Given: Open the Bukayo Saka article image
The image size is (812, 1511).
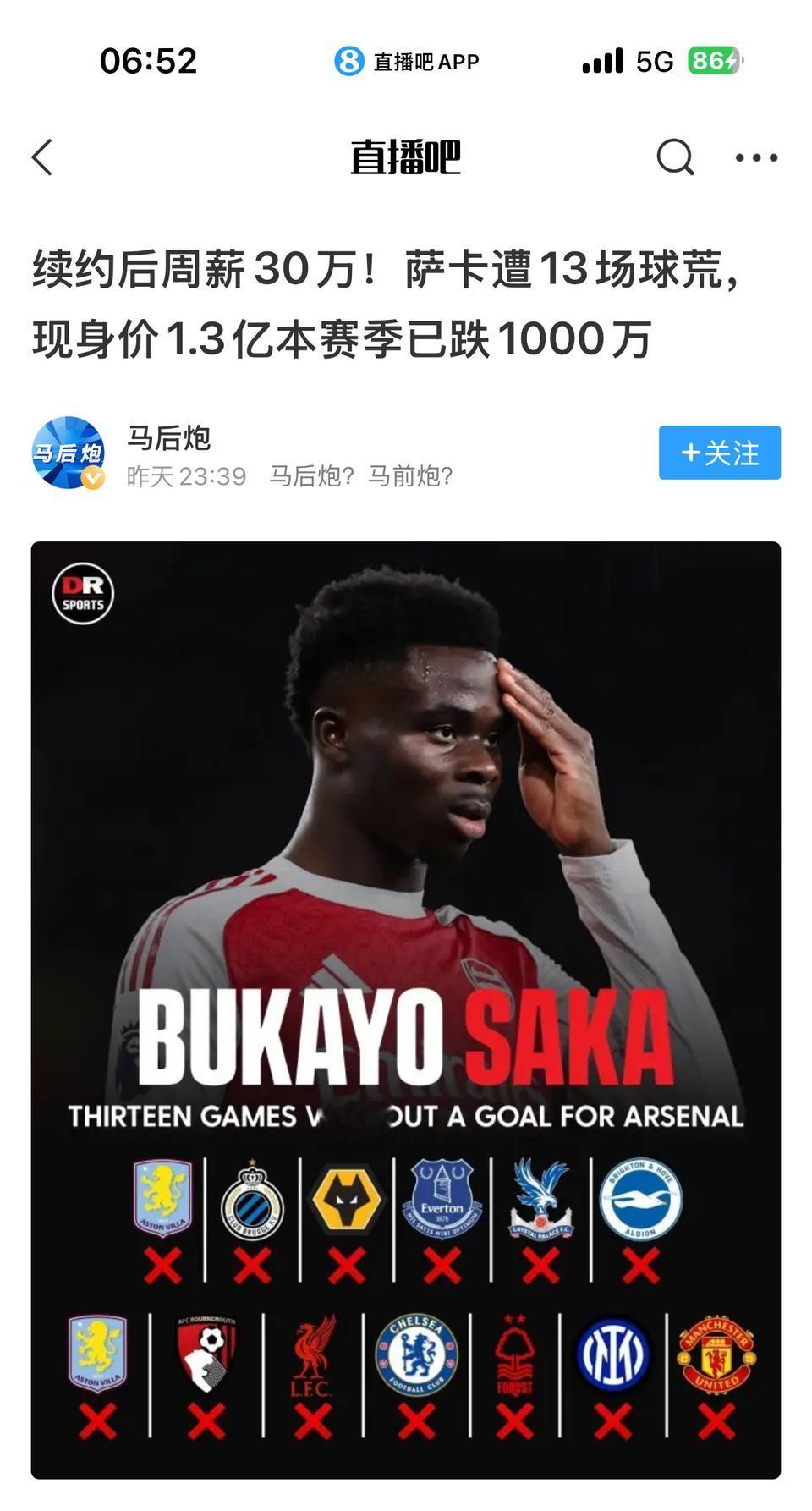Looking at the screenshot, I should coord(406,1010).
